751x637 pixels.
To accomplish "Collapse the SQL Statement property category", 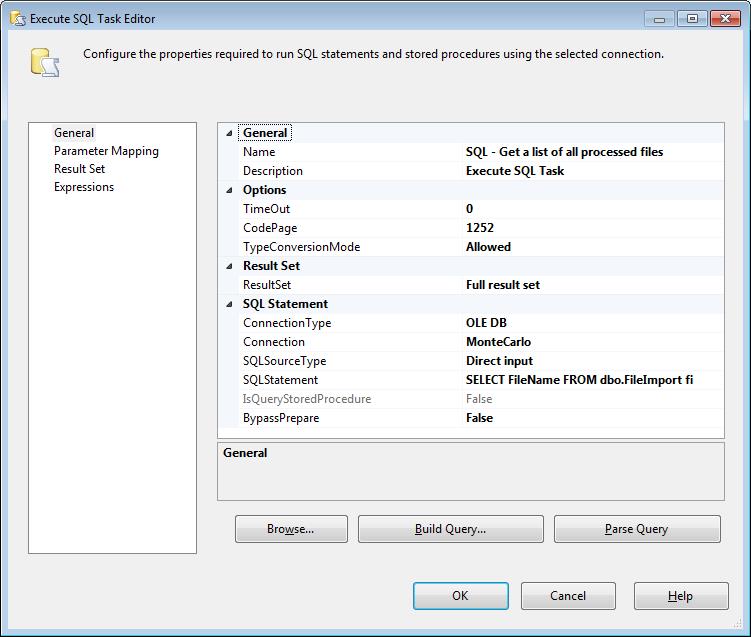I will [229, 304].
